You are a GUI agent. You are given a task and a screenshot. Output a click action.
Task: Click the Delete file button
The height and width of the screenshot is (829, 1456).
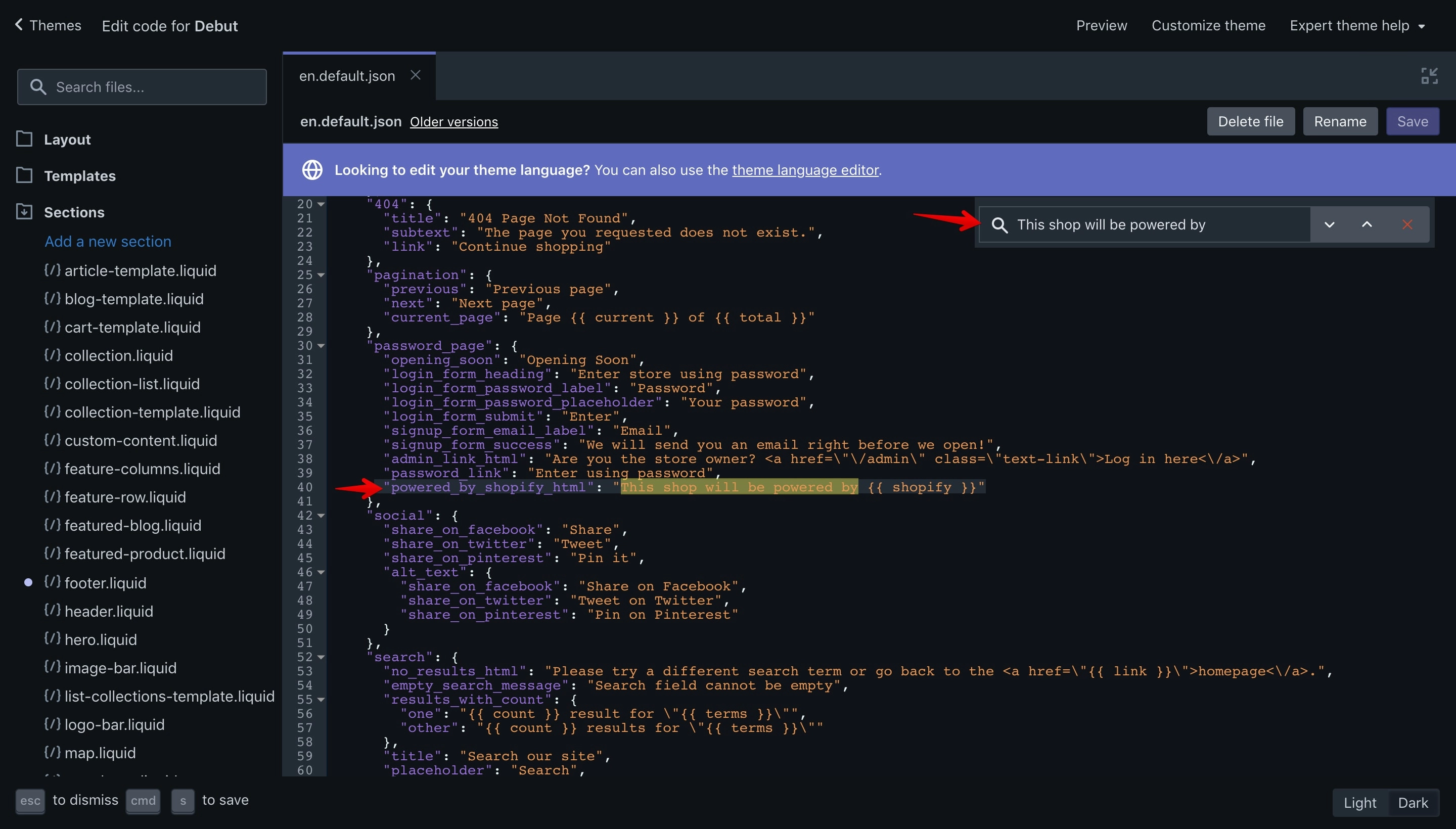pyautogui.click(x=1250, y=121)
